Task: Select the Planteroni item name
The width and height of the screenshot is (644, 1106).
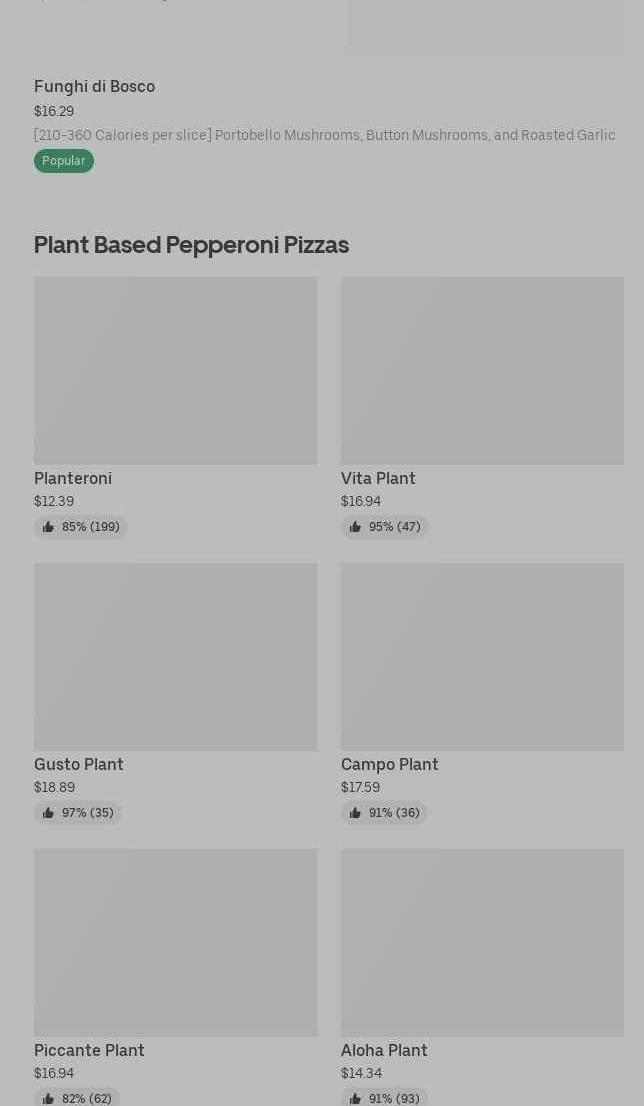Action: tap(73, 479)
